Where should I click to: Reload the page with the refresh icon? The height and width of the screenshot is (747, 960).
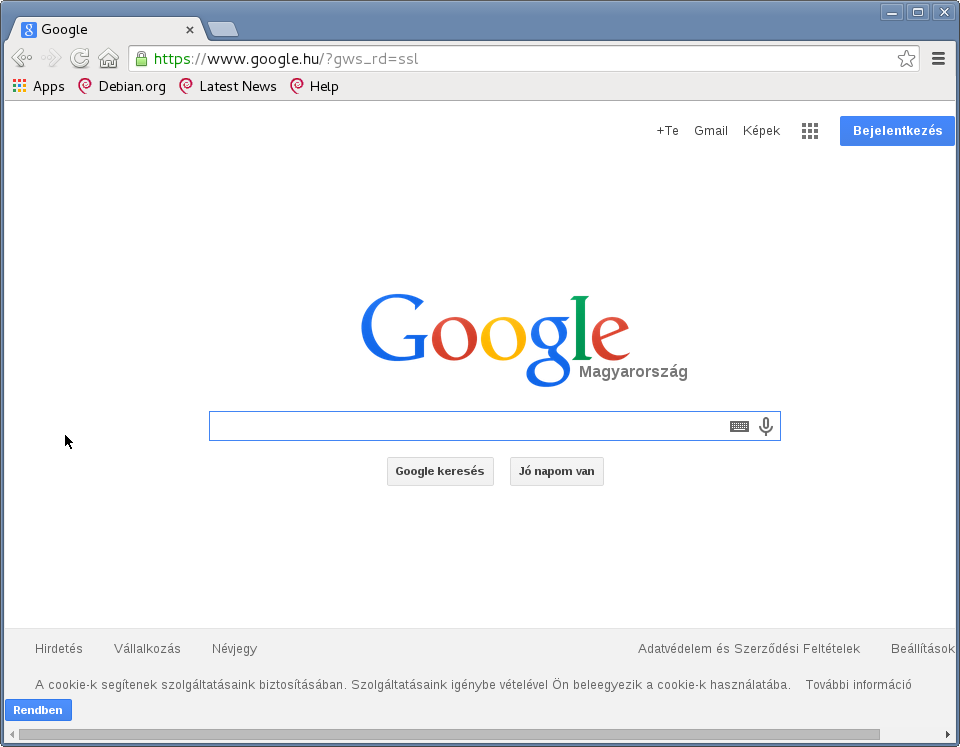pyautogui.click(x=80, y=58)
